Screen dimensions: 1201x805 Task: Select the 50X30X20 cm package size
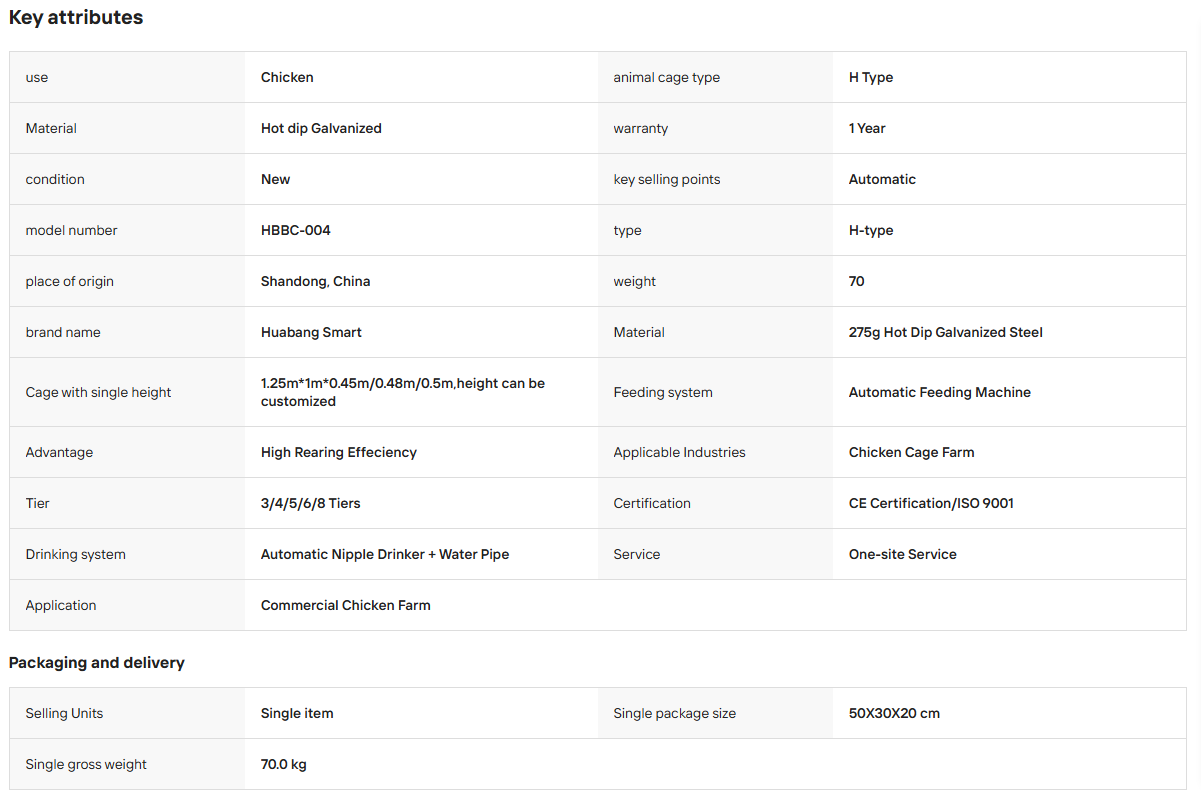coord(894,713)
